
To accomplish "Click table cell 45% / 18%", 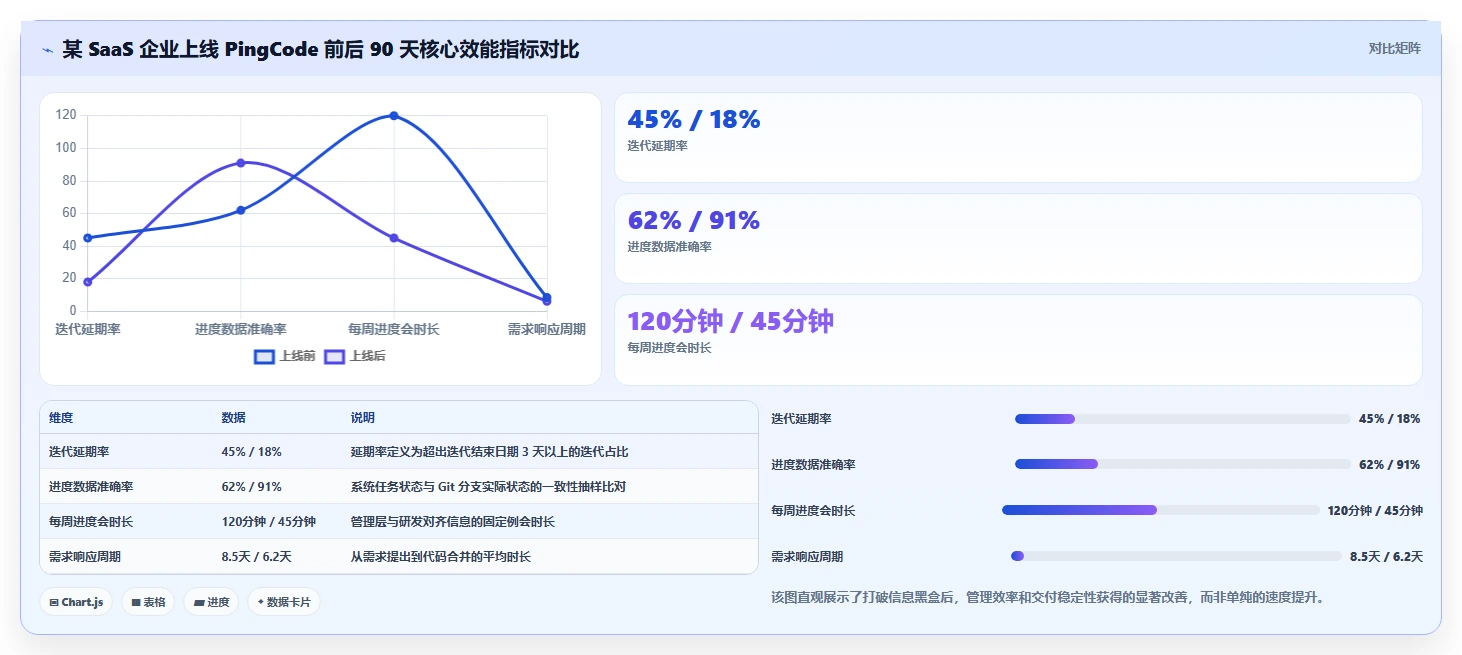I will coord(252,452).
